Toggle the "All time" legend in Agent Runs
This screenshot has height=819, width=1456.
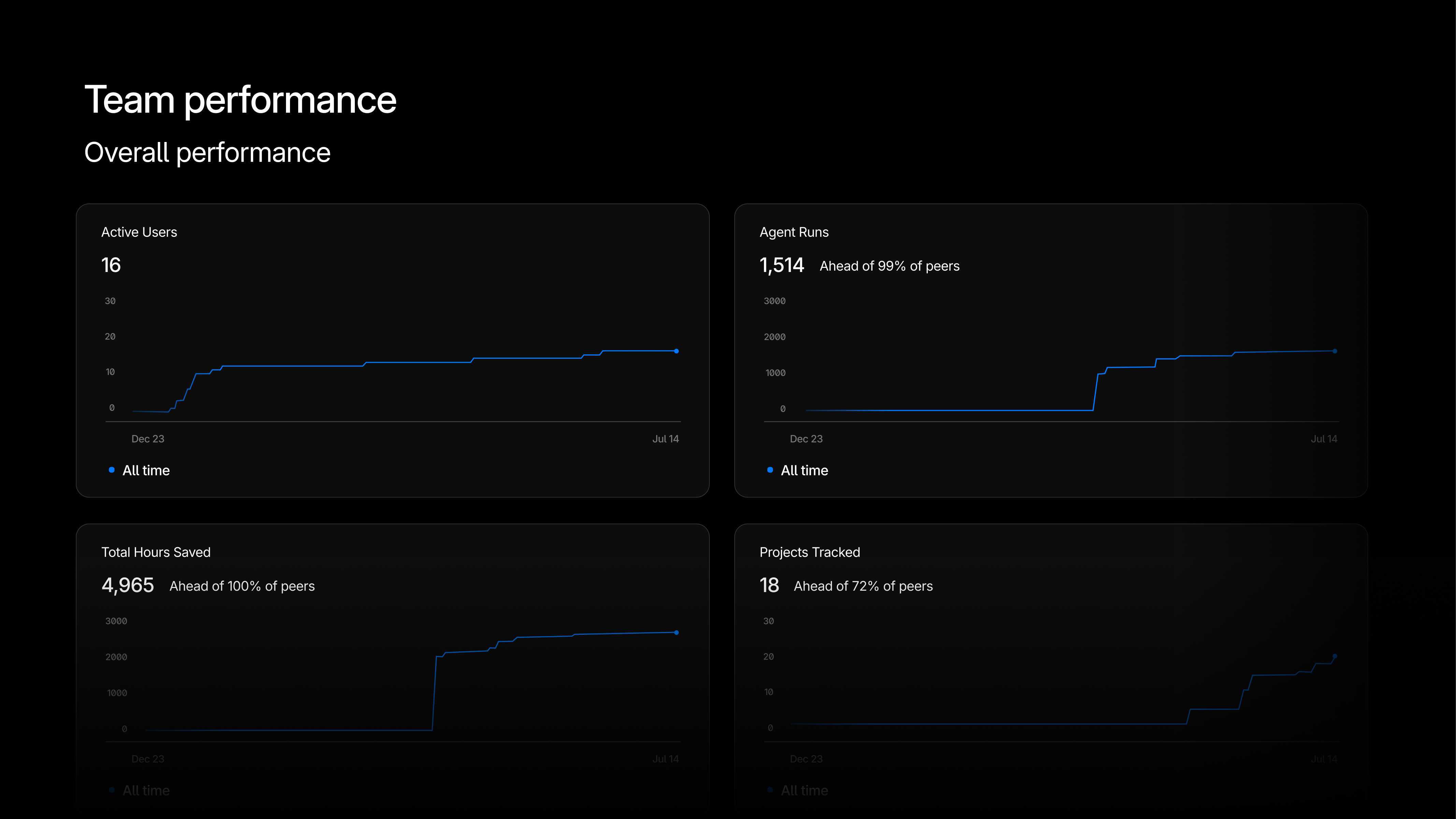tap(804, 470)
